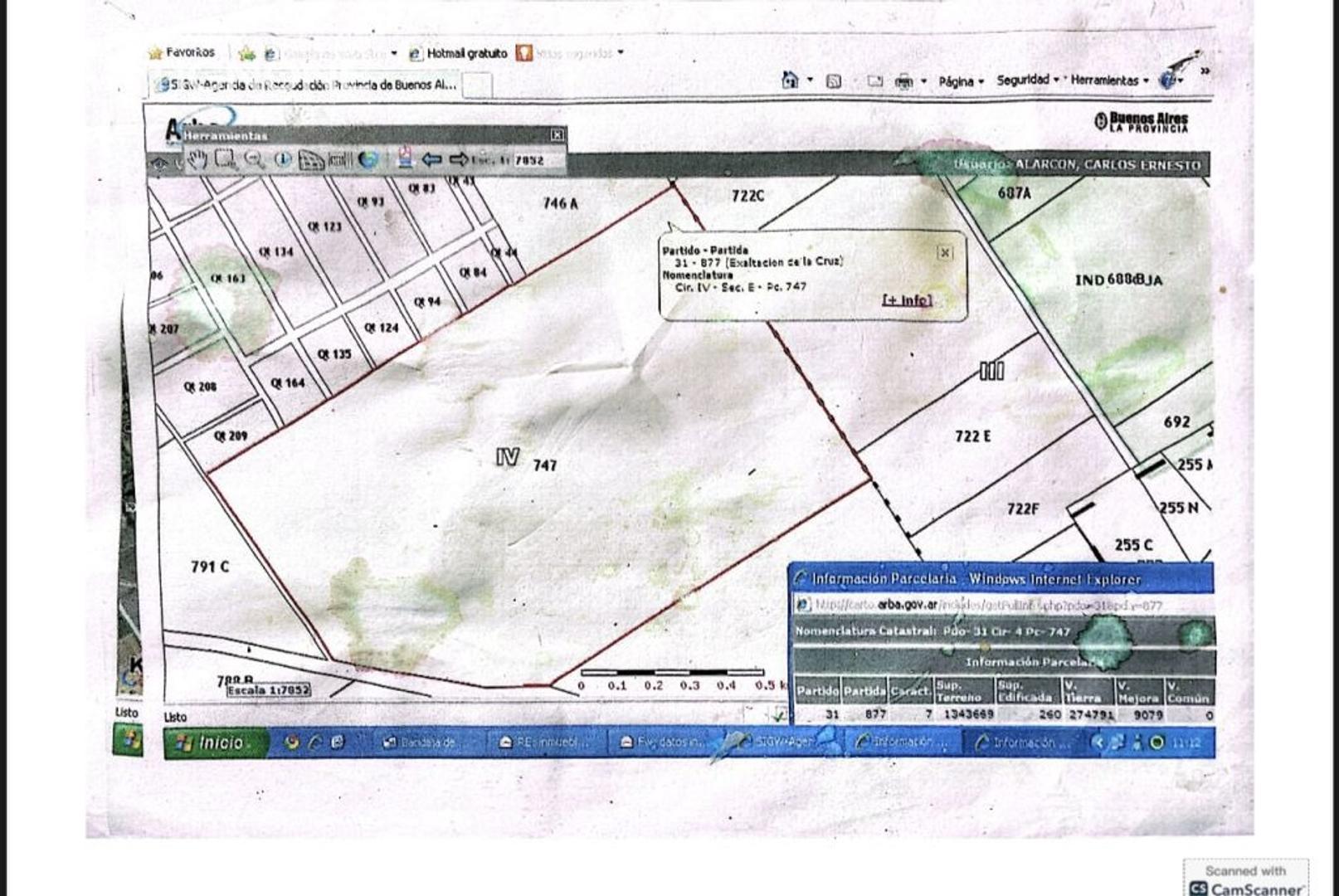This screenshot has height=896, width=1339.
Task: Open the Seguridad dropdown menu
Action: 1028,80
